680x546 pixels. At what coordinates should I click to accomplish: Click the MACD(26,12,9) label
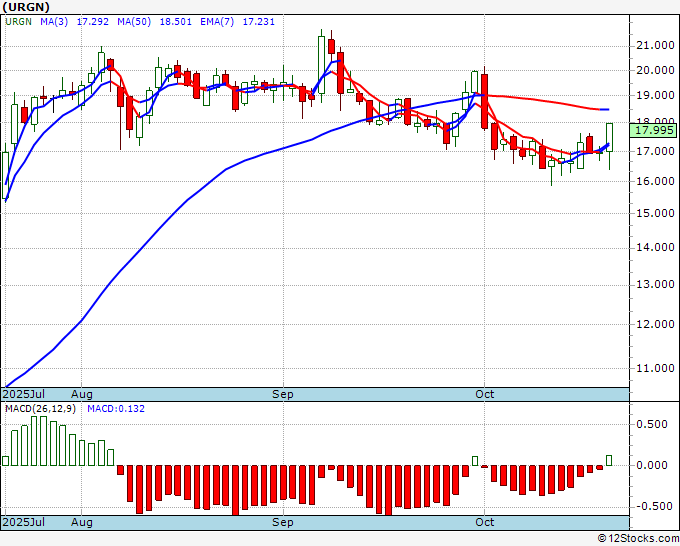(40, 409)
